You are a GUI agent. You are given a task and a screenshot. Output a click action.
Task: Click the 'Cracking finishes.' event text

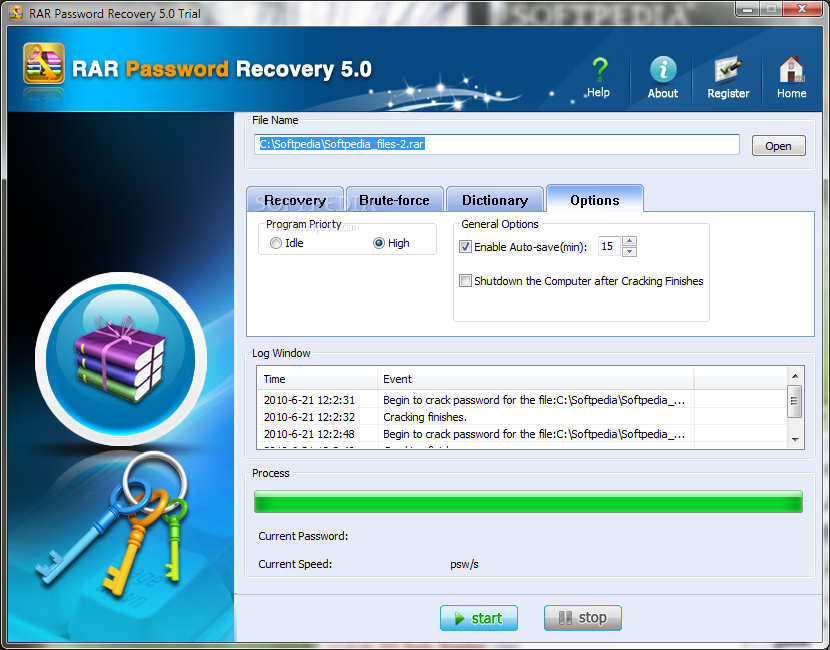click(x=425, y=417)
